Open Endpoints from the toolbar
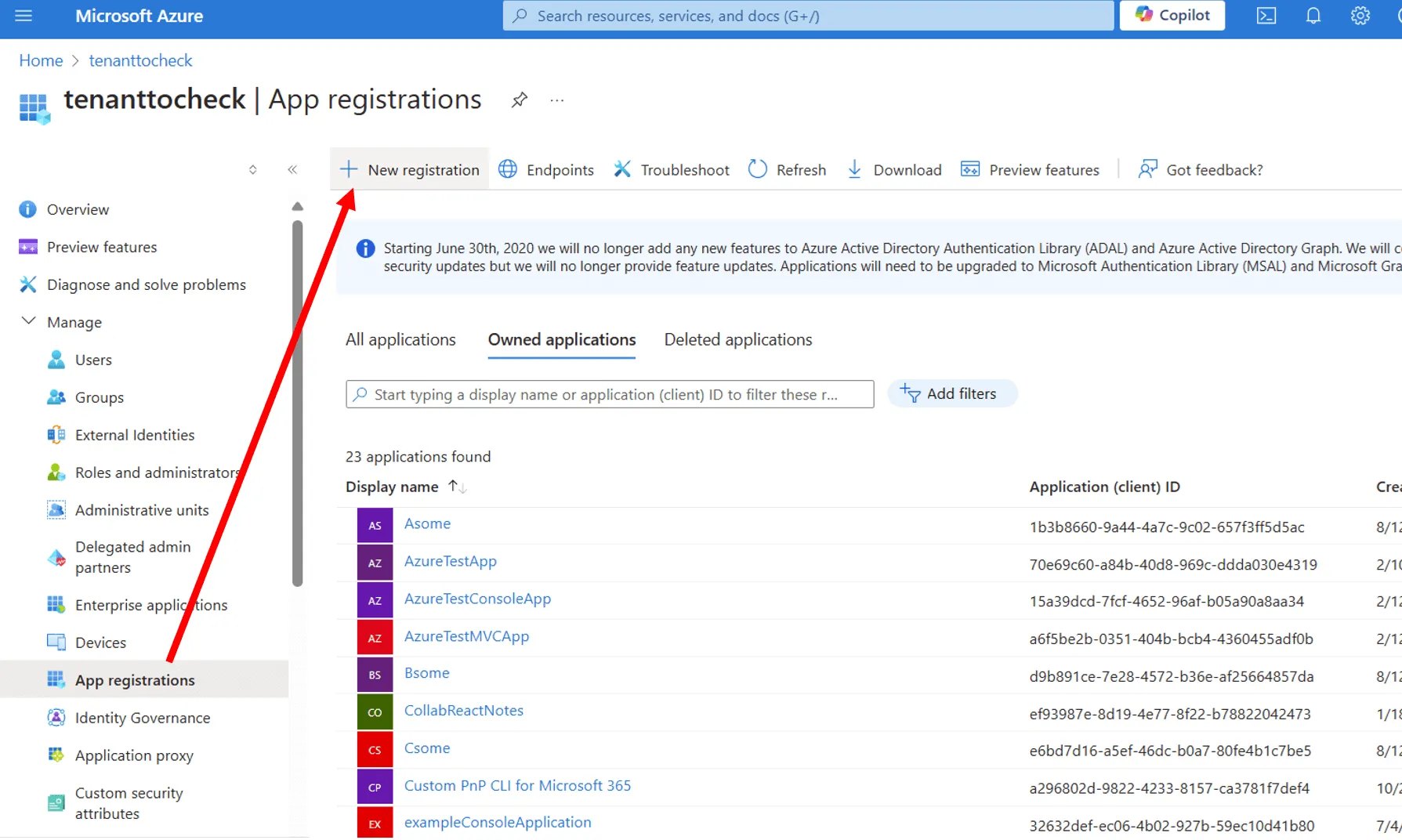The width and height of the screenshot is (1402, 840). pos(546,169)
